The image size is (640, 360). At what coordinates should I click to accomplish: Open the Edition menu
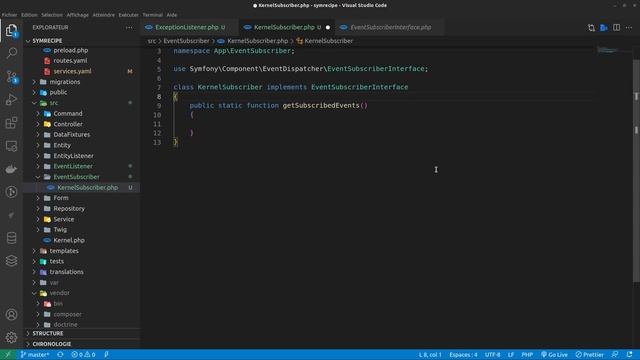(29, 15)
